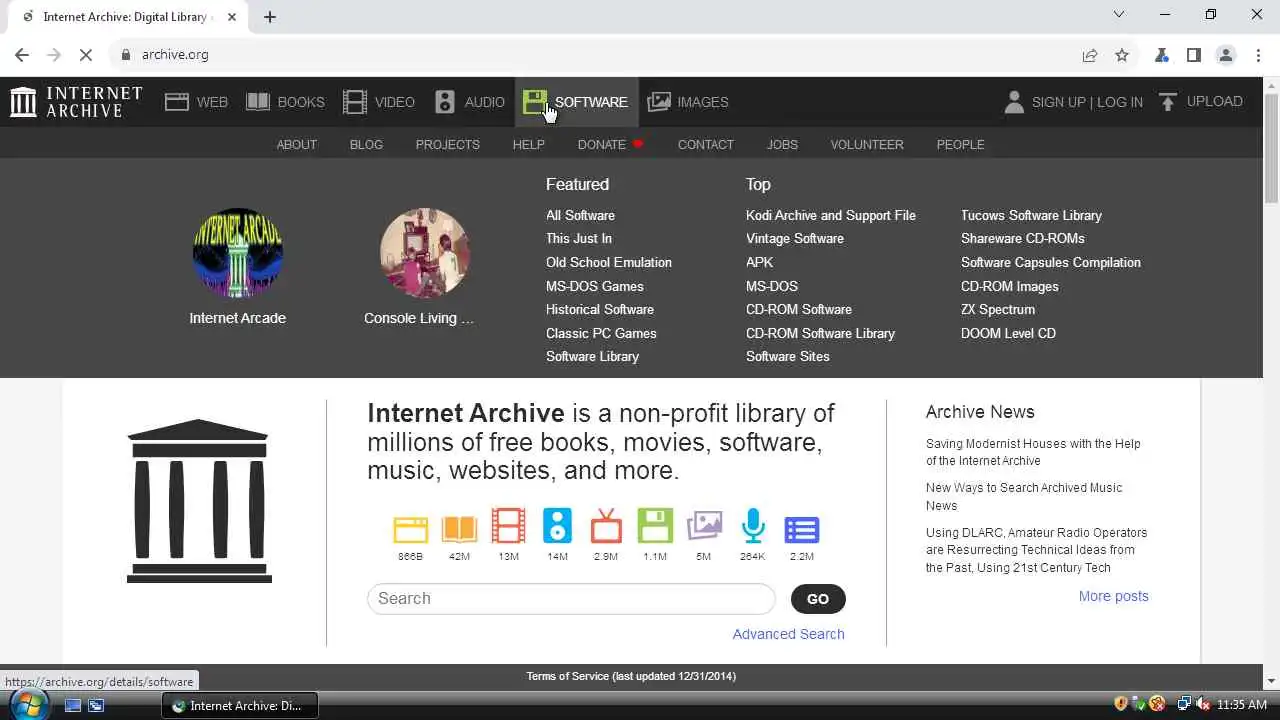Open the Books nav icon

(x=258, y=102)
